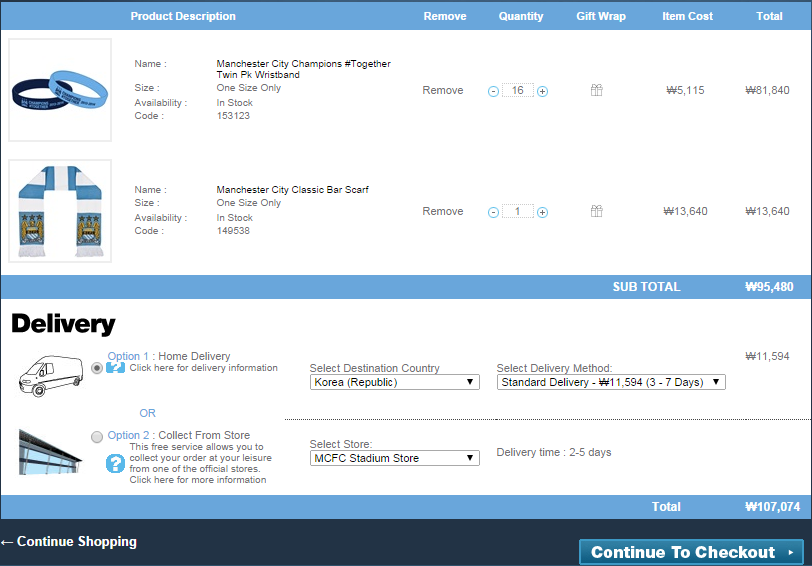Click the delivery charge ₩11,594 in the Home Delivery row

(x=767, y=356)
